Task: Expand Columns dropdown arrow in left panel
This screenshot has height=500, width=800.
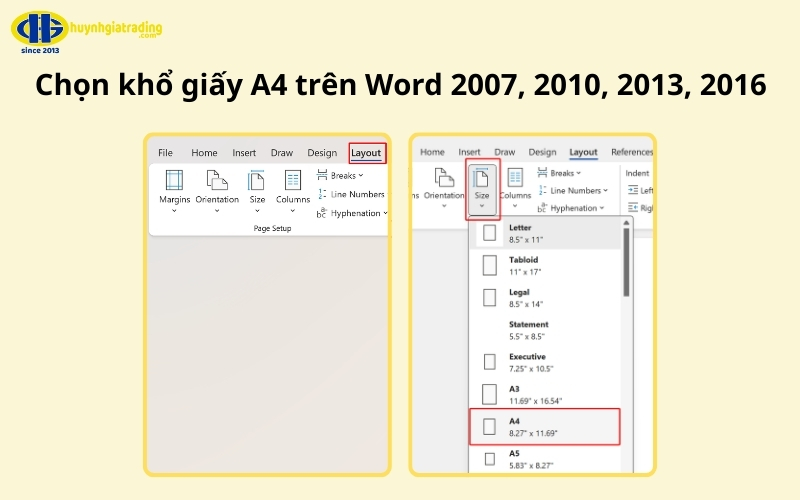Action: pos(293,210)
